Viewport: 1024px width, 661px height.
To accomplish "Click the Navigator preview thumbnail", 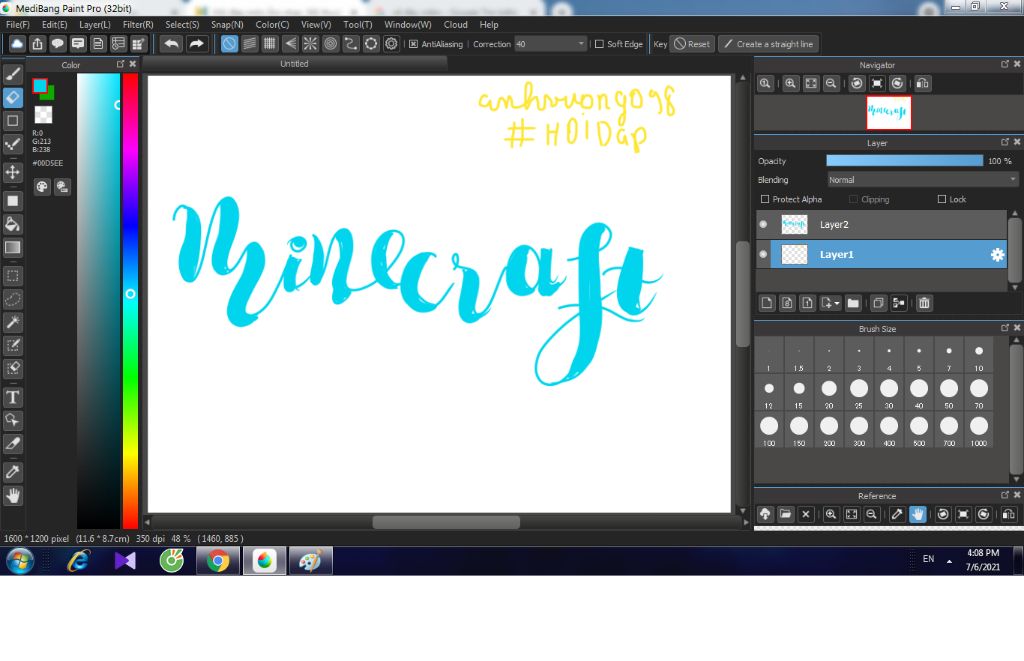I will pos(888,112).
